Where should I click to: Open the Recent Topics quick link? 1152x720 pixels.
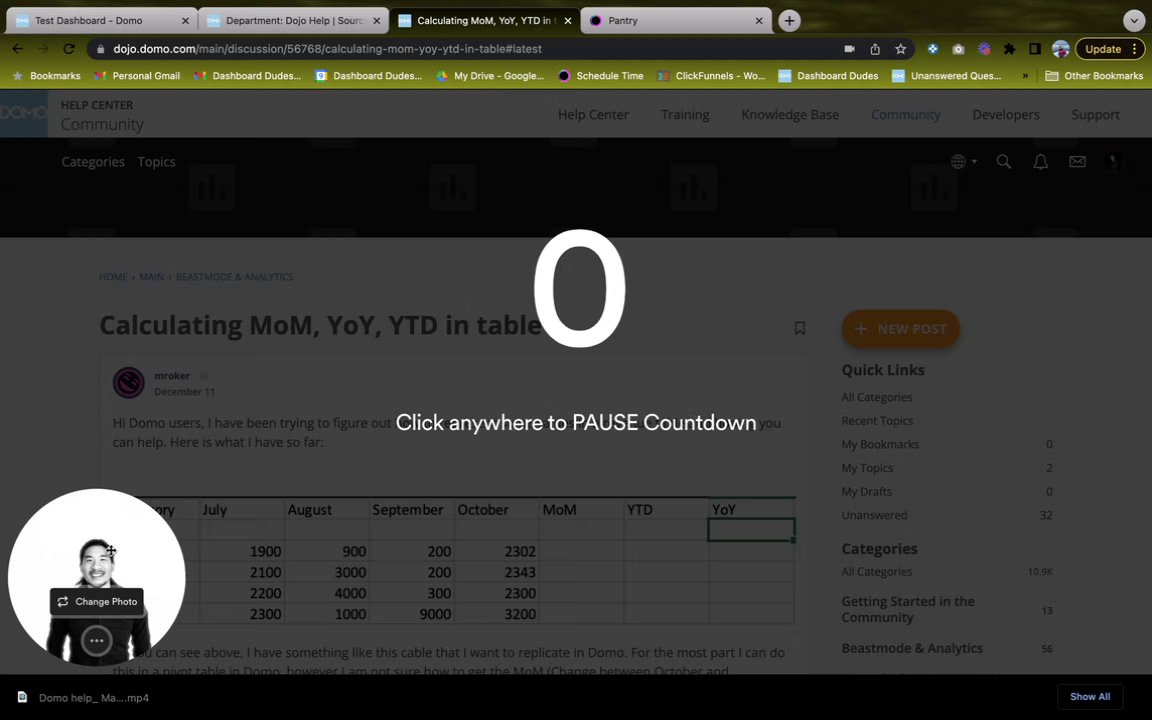point(877,421)
